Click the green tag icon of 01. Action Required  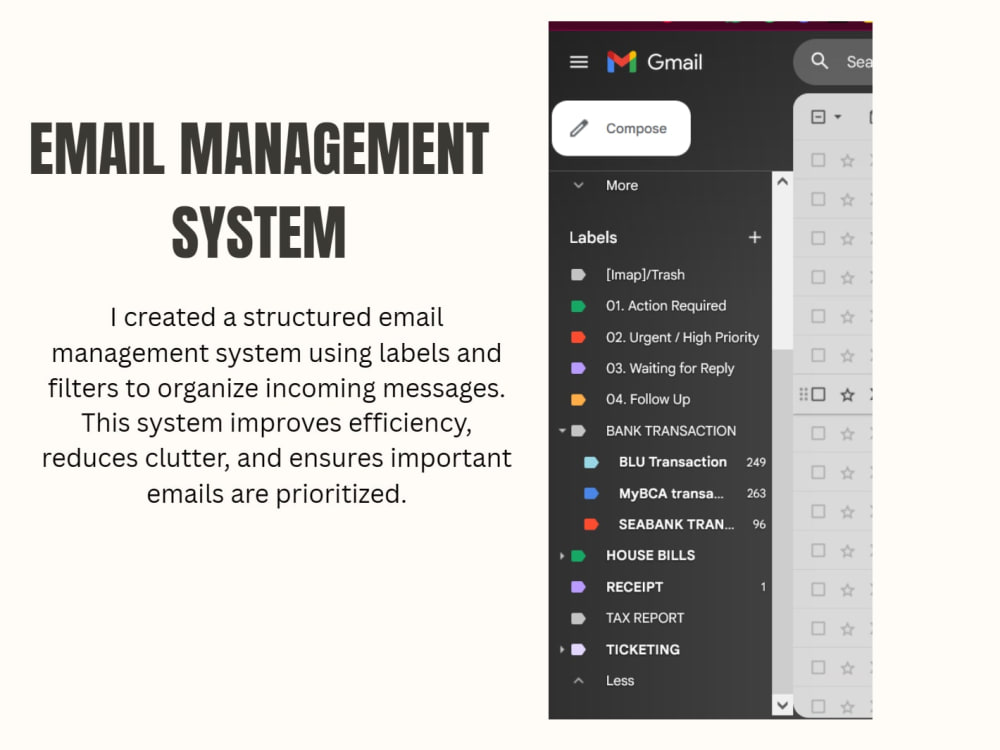point(578,306)
